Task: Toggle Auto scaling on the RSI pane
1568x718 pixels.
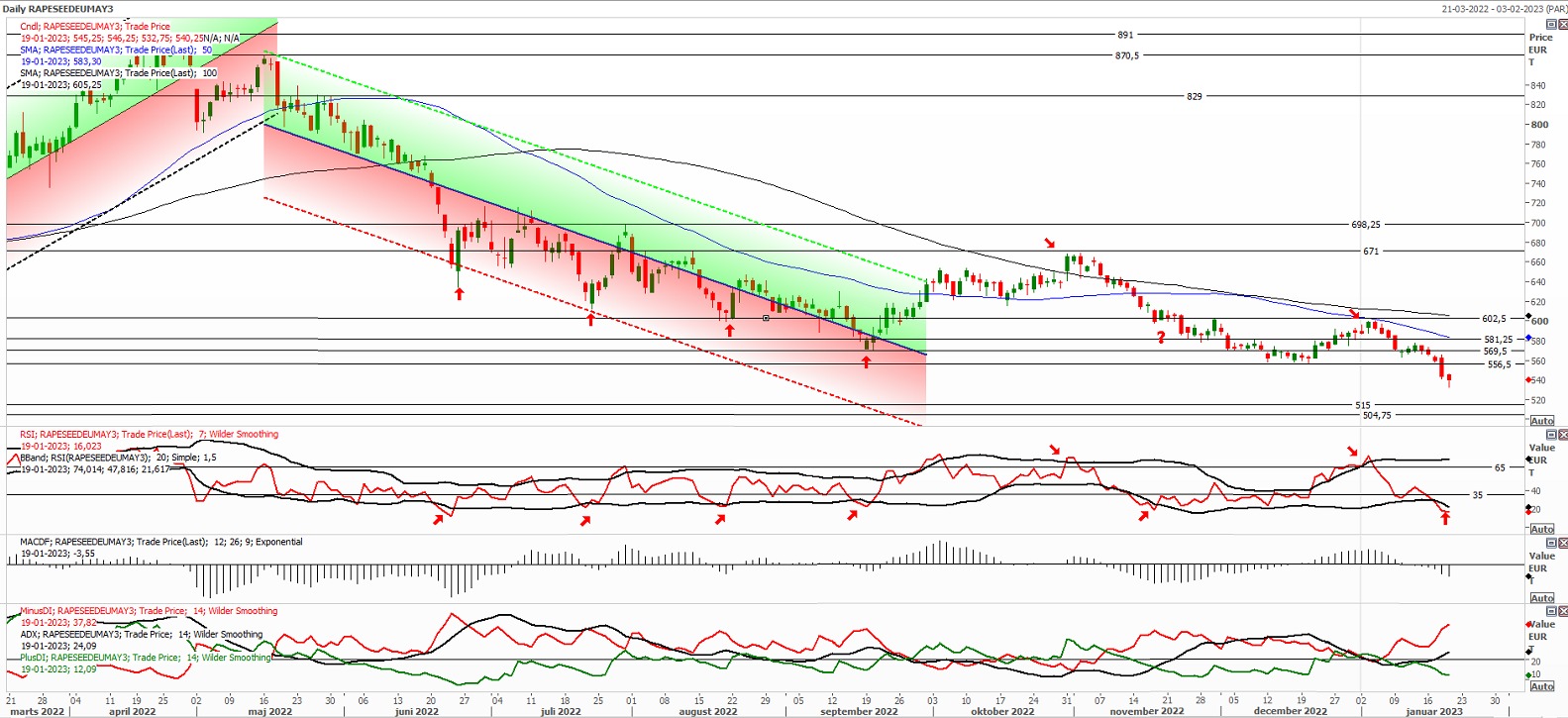Action: click(1541, 529)
